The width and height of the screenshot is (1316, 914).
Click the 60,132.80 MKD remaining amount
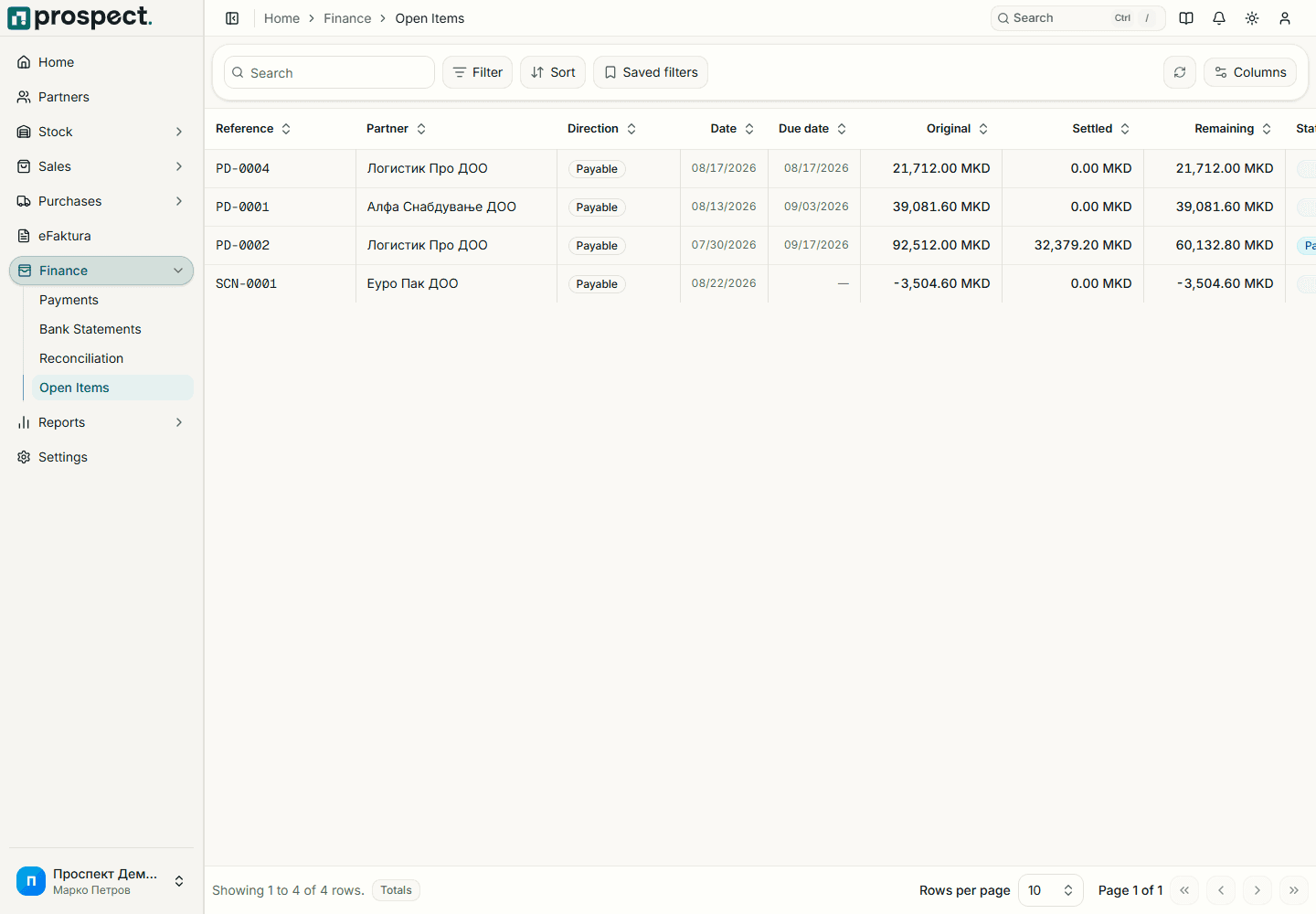(1225, 245)
